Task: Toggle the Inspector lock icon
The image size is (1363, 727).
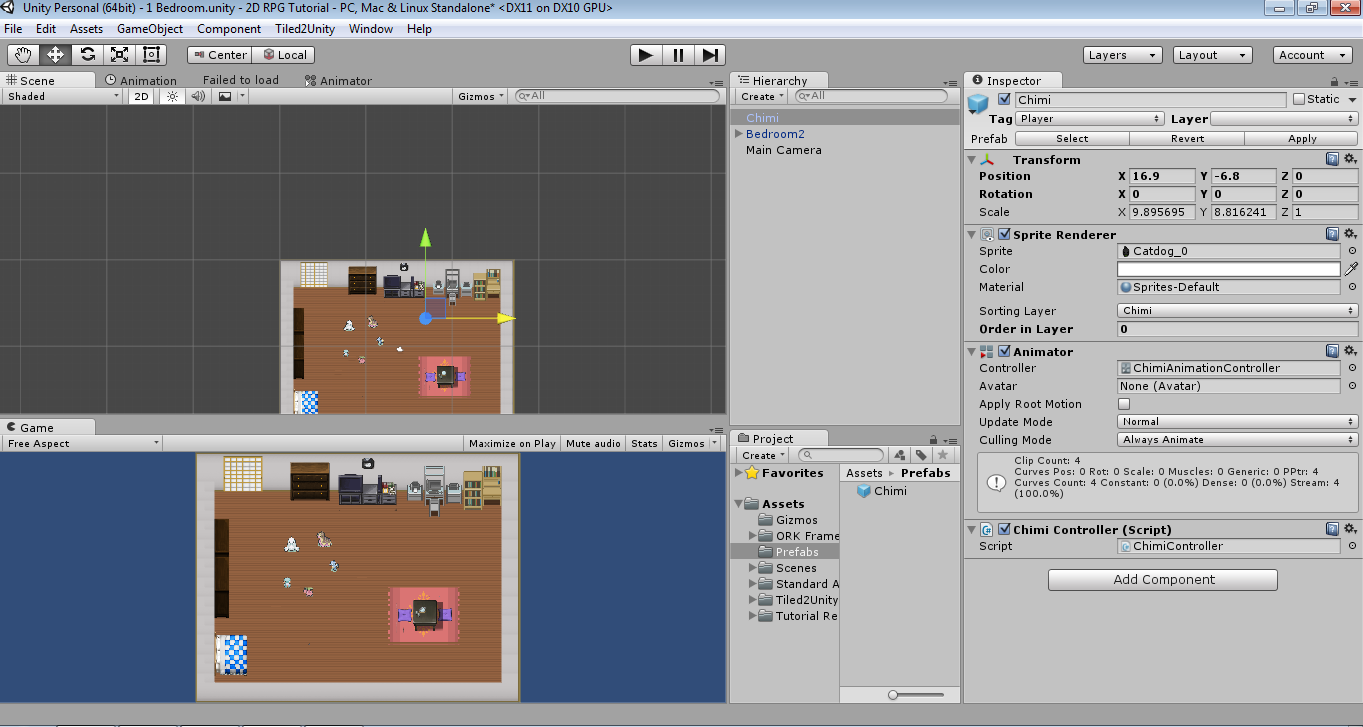Action: click(x=1334, y=81)
